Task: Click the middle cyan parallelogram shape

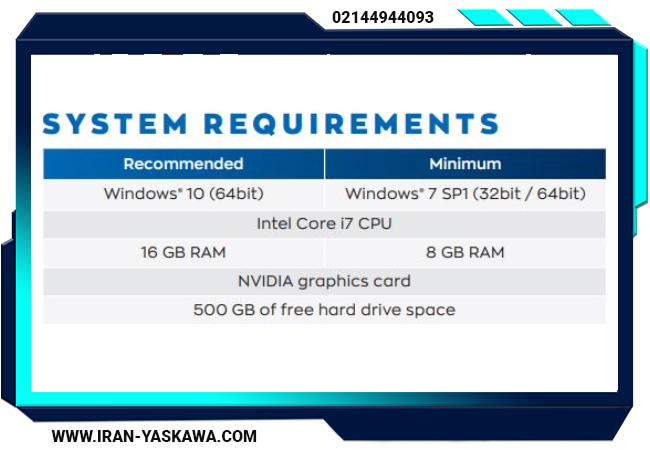Action: [x=534, y=17]
